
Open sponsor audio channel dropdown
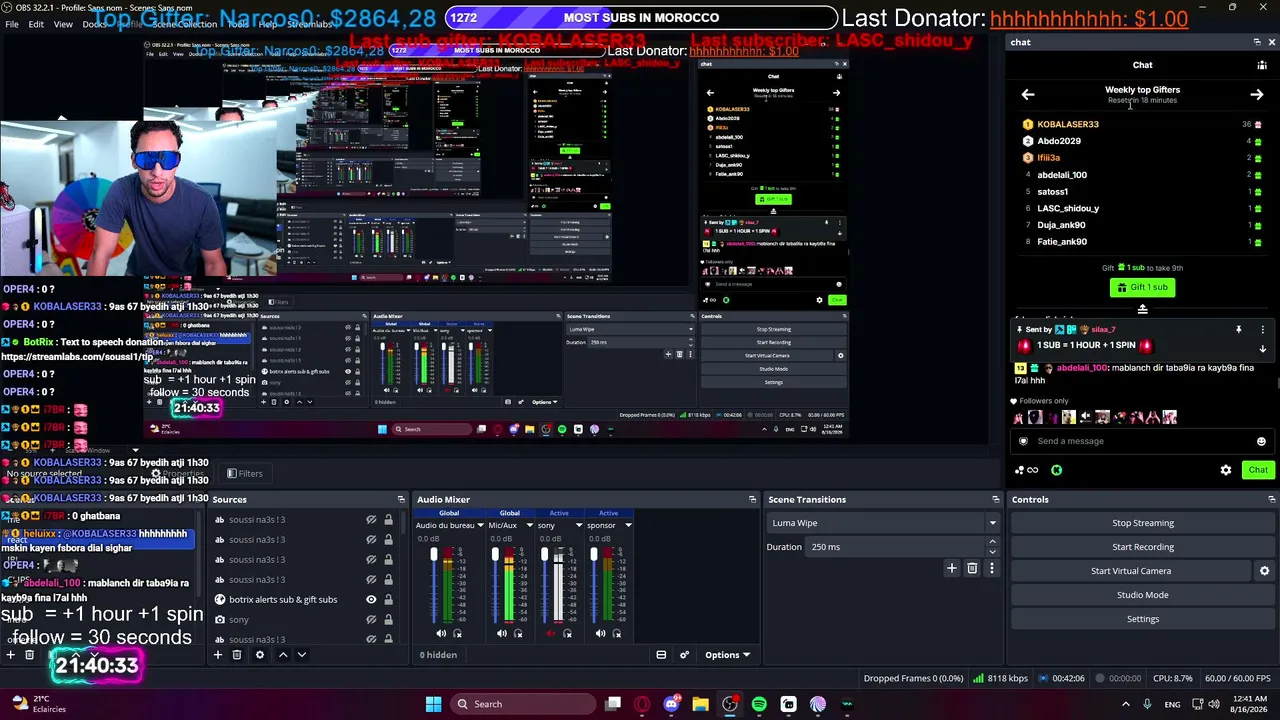point(628,525)
